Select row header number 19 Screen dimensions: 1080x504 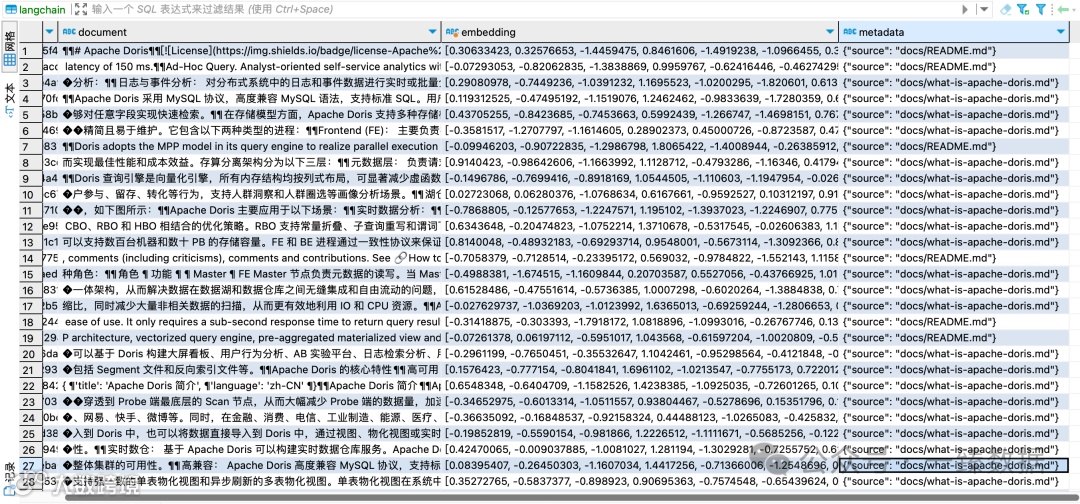[x=30, y=338]
